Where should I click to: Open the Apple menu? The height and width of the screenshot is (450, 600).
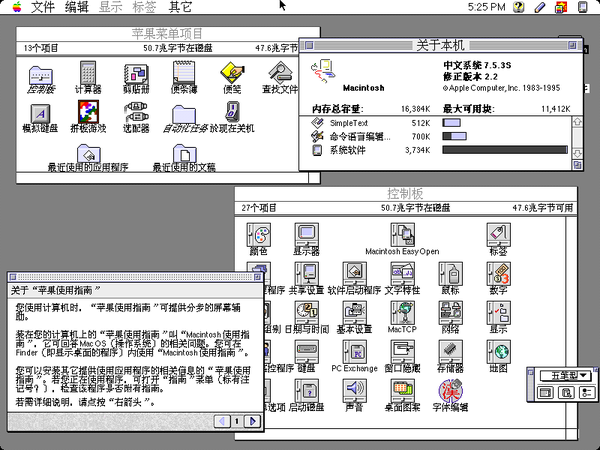pyautogui.click(x=17, y=7)
